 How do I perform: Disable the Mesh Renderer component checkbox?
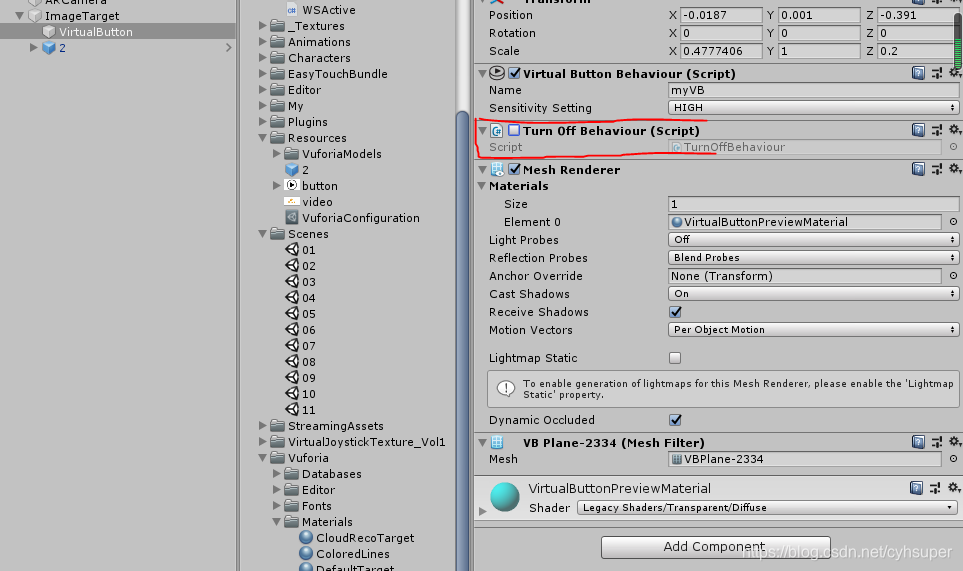pyautogui.click(x=515, y=169)
